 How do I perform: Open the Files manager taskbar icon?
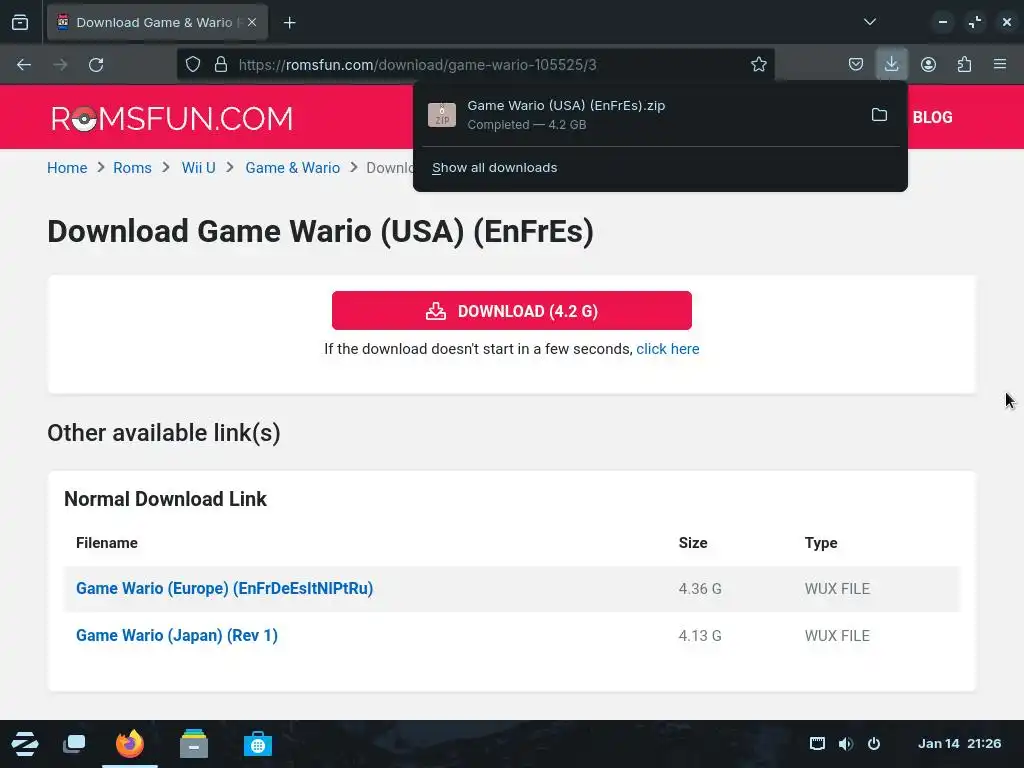pyautogui.click(x=194, y=744)
